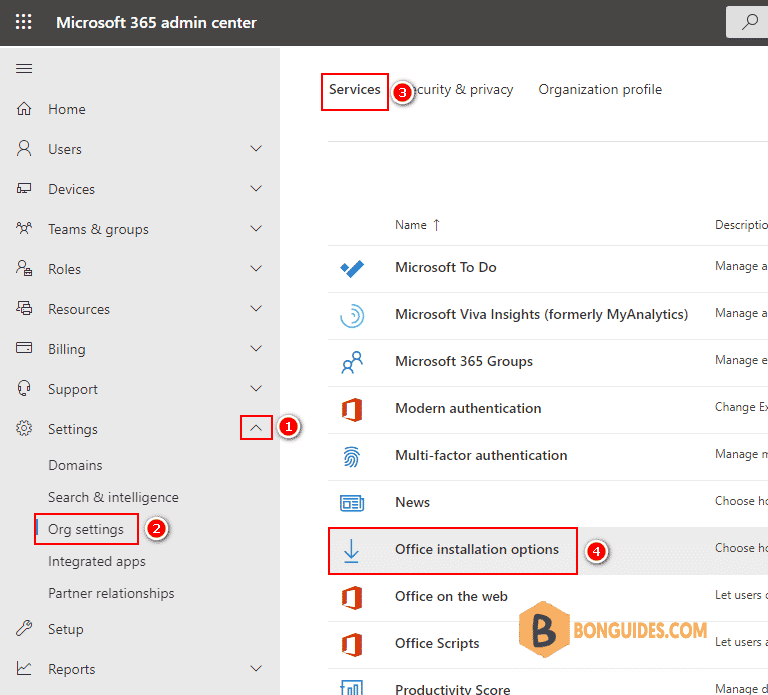
Task: Click the Office on the web icon
Action: coord(352,598)
